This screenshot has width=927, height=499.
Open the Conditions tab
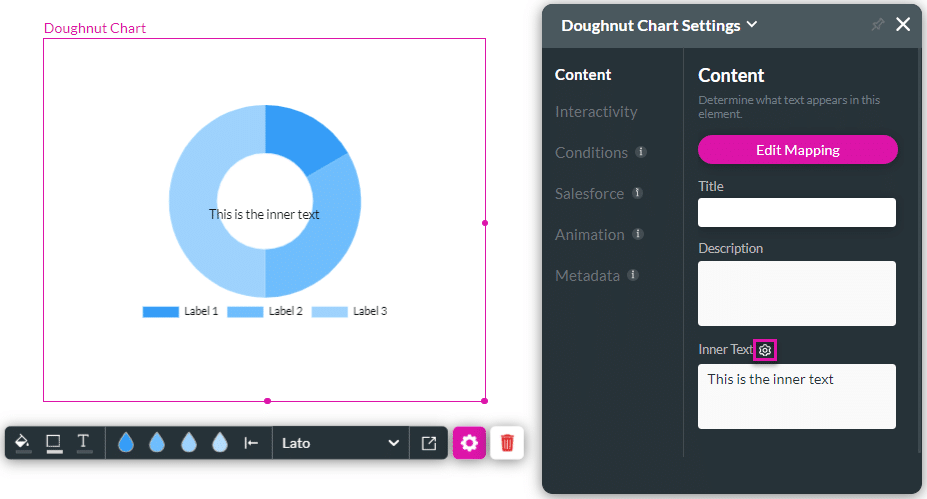coord(591,153)
